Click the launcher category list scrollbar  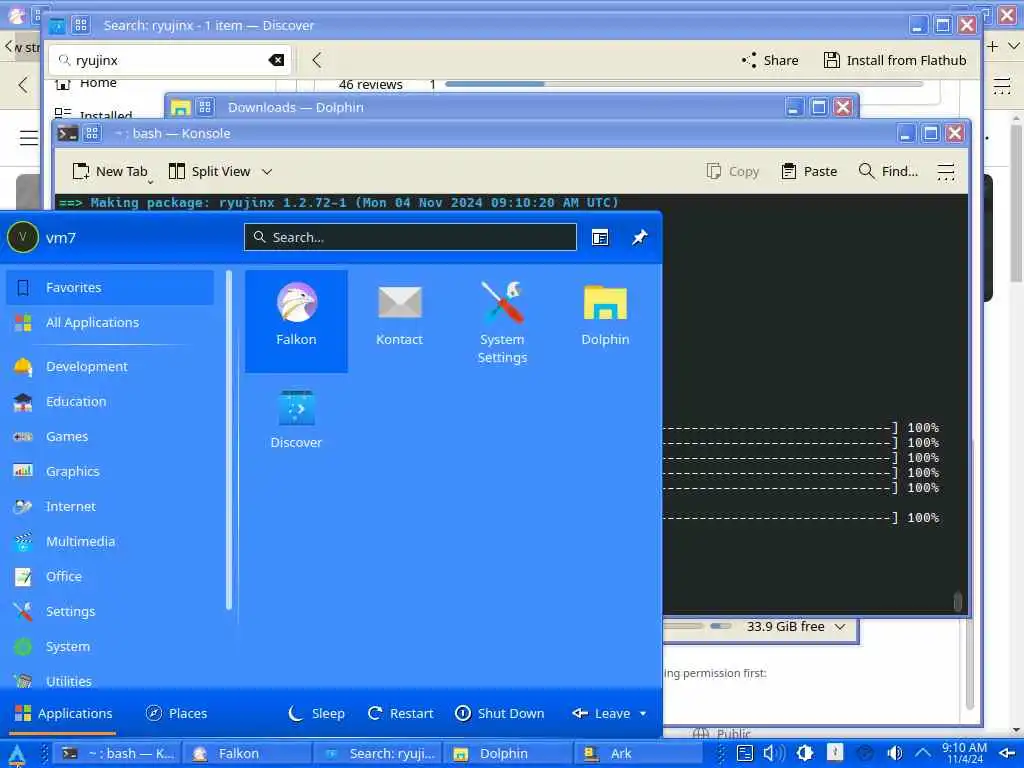tap(229, 440)
